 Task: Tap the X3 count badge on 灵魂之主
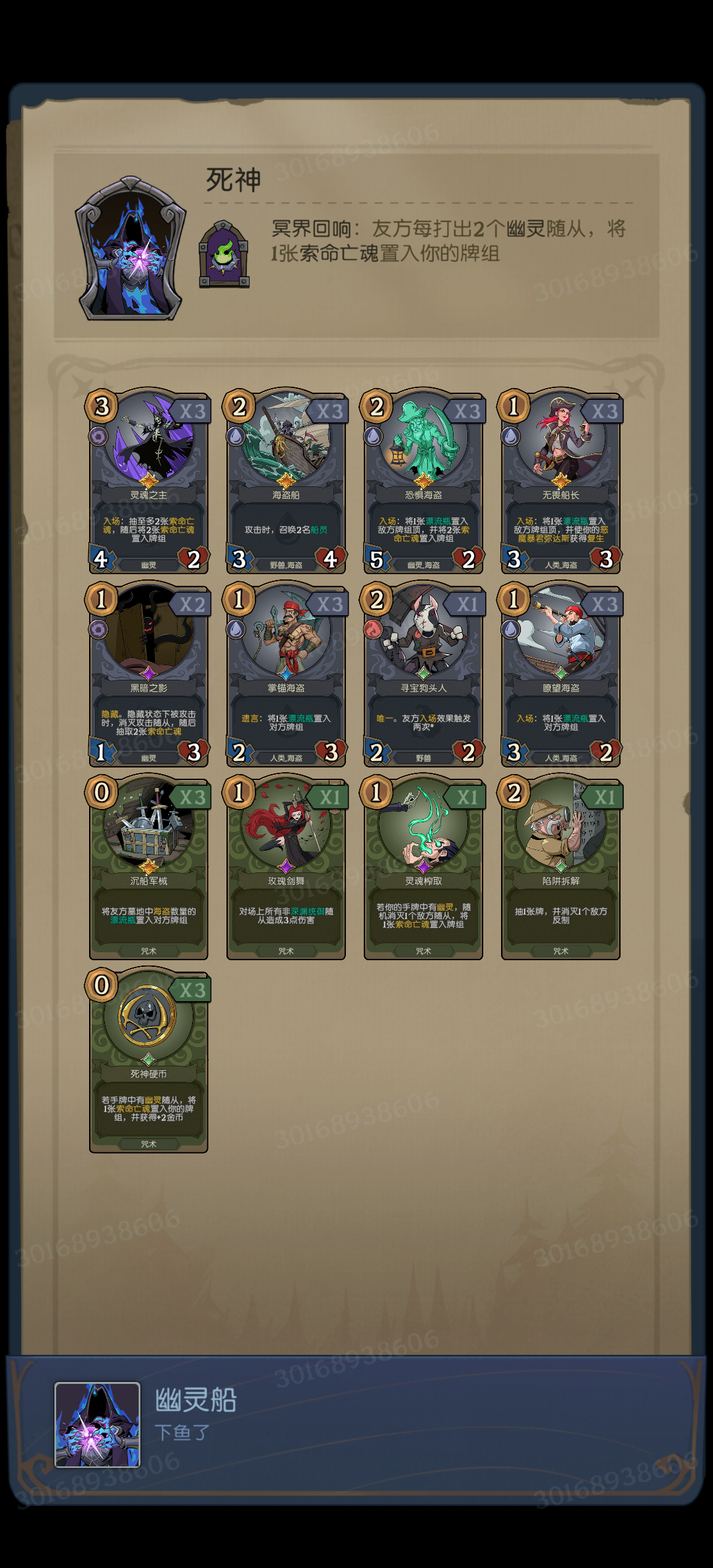click(x=192, y=411)
